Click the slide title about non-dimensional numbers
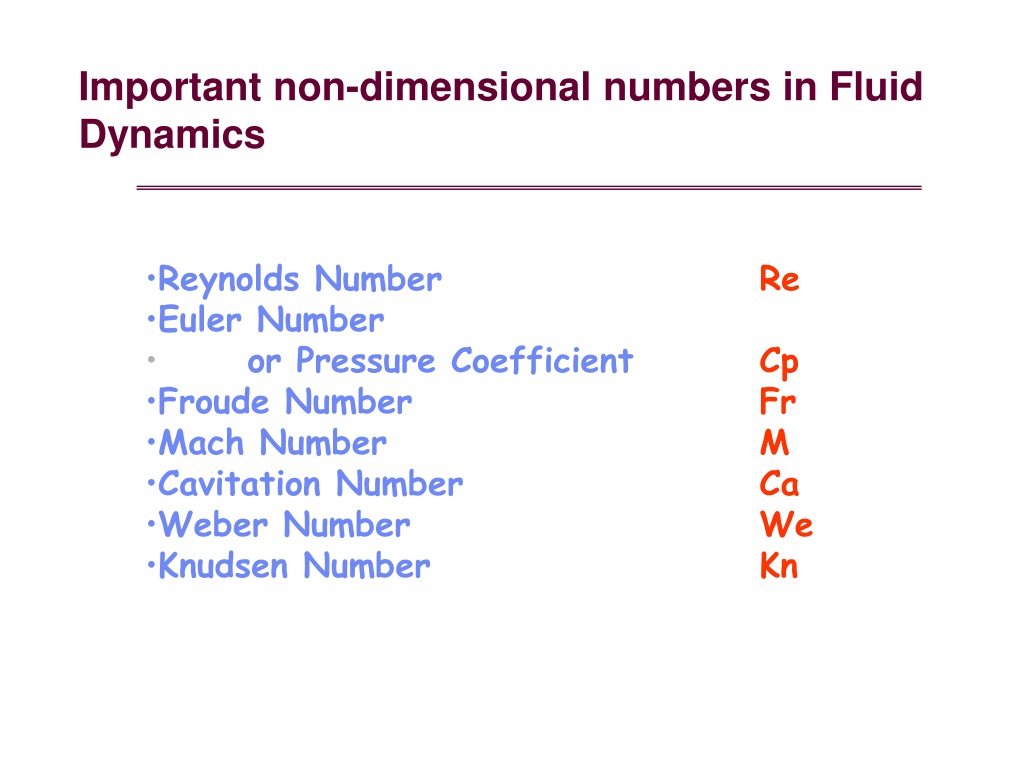The height and width of the screenshot is (768, 1024). [500, 111]
